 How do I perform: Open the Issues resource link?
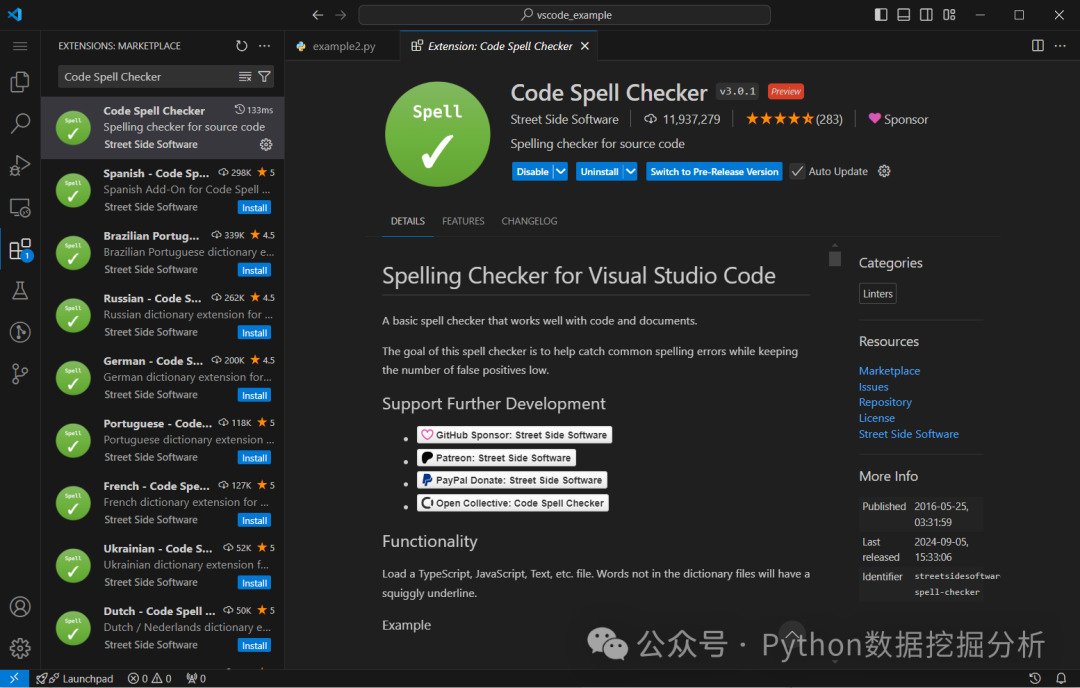pos(873,387)
